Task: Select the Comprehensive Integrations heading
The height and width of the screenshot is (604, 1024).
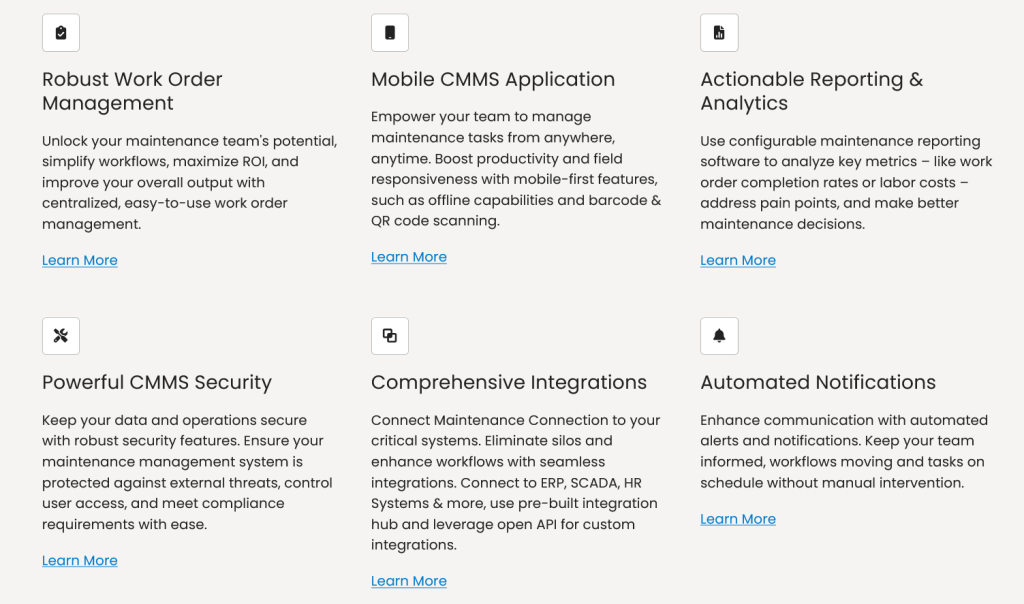Action: [x=509, y=382]
